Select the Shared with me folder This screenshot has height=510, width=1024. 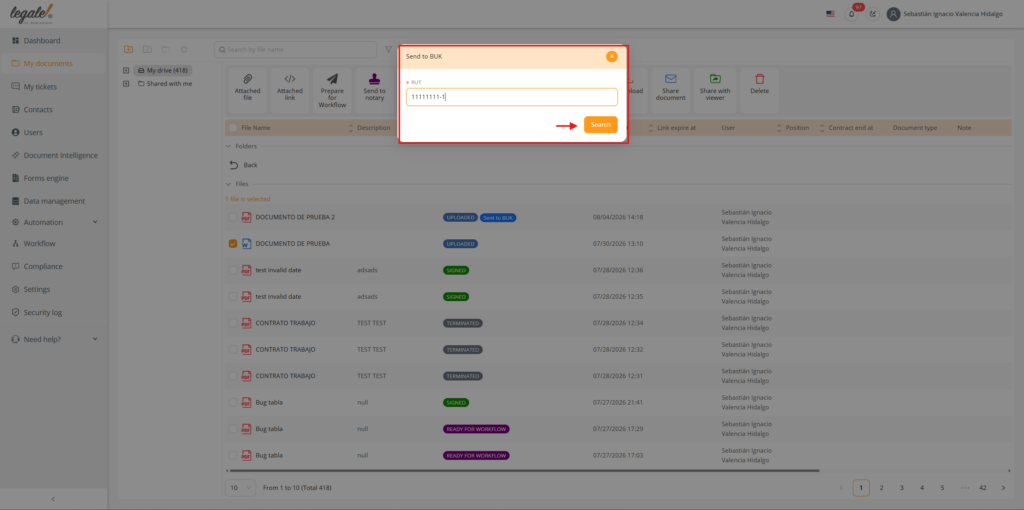(165, 84)
